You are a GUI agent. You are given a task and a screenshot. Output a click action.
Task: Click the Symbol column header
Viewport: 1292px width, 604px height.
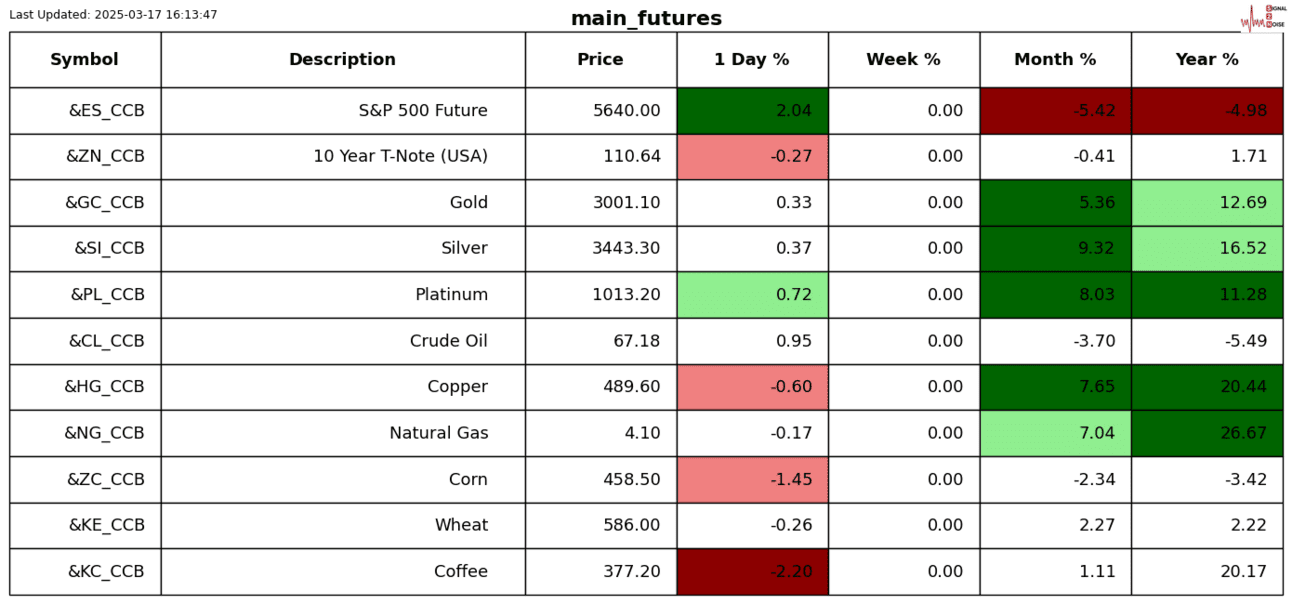click(x=85, y=60)
